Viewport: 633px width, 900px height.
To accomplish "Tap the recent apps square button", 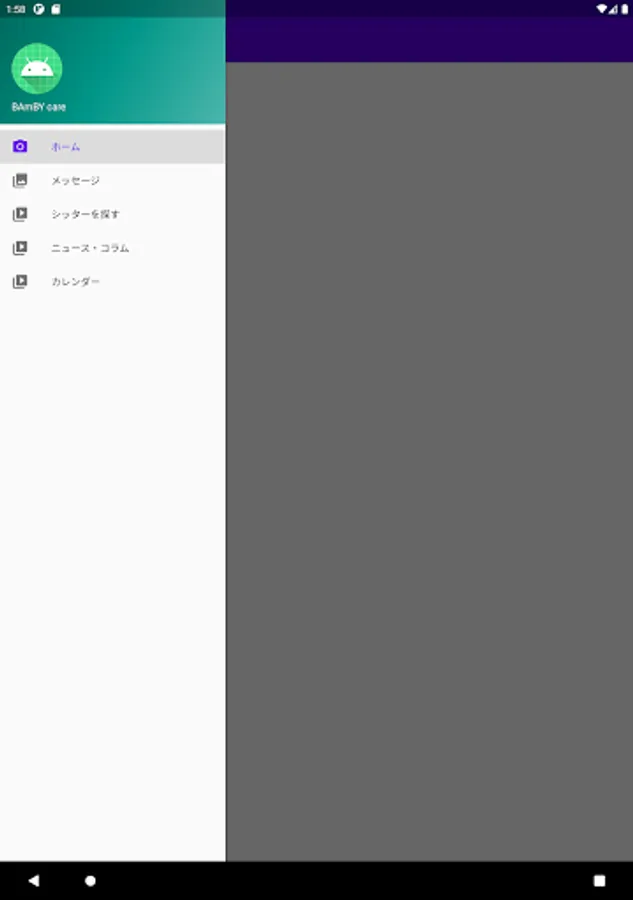I will (x=599, y=880).
